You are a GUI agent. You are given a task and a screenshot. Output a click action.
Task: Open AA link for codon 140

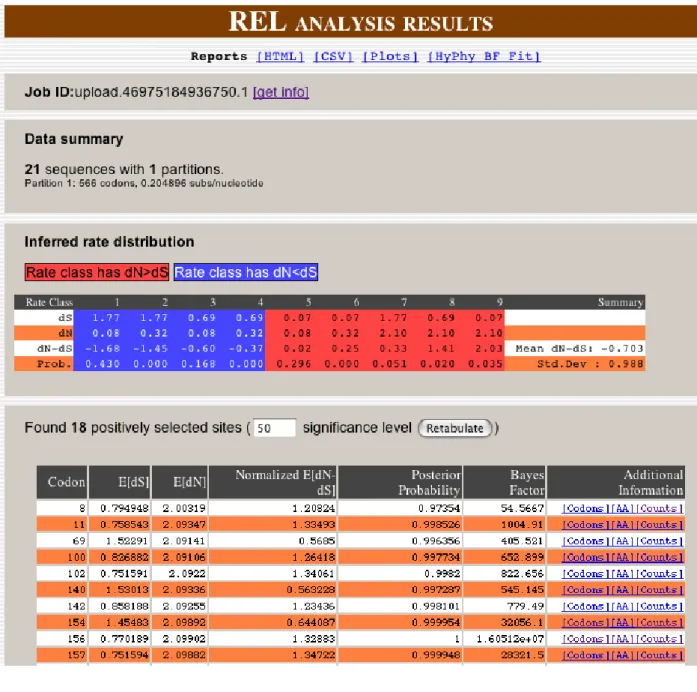pyautogui.click(x=622, y=590)
